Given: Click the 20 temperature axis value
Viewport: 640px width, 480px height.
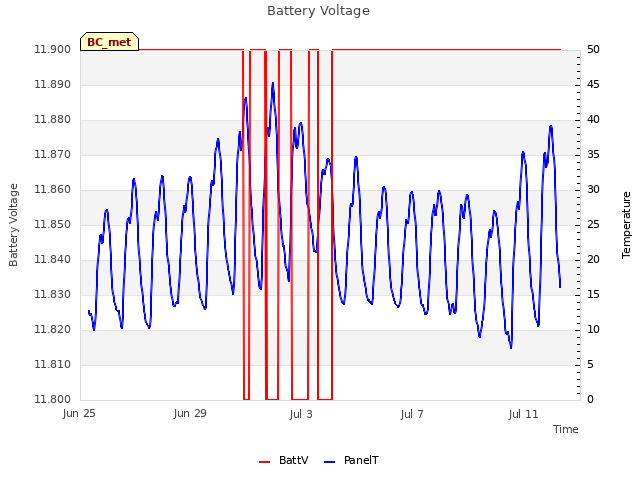Looking at the screenshot, I should pos(593,260).
